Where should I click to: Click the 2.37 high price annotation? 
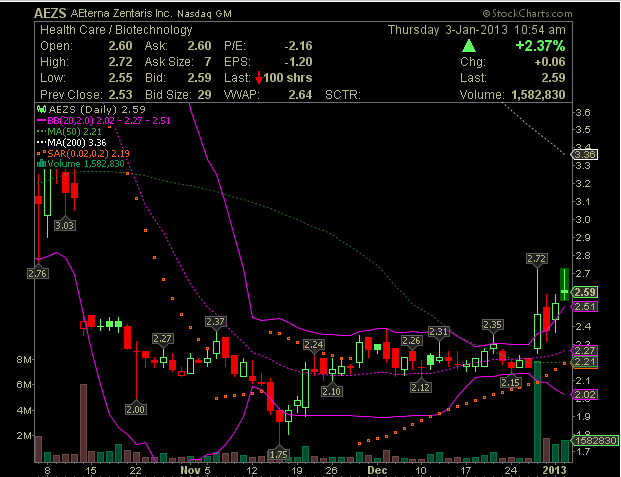pos(215,321)
